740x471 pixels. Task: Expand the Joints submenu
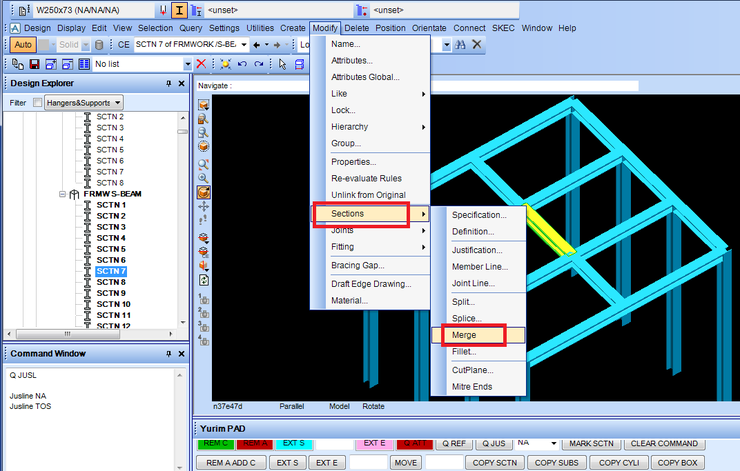[x=370, y=230]
